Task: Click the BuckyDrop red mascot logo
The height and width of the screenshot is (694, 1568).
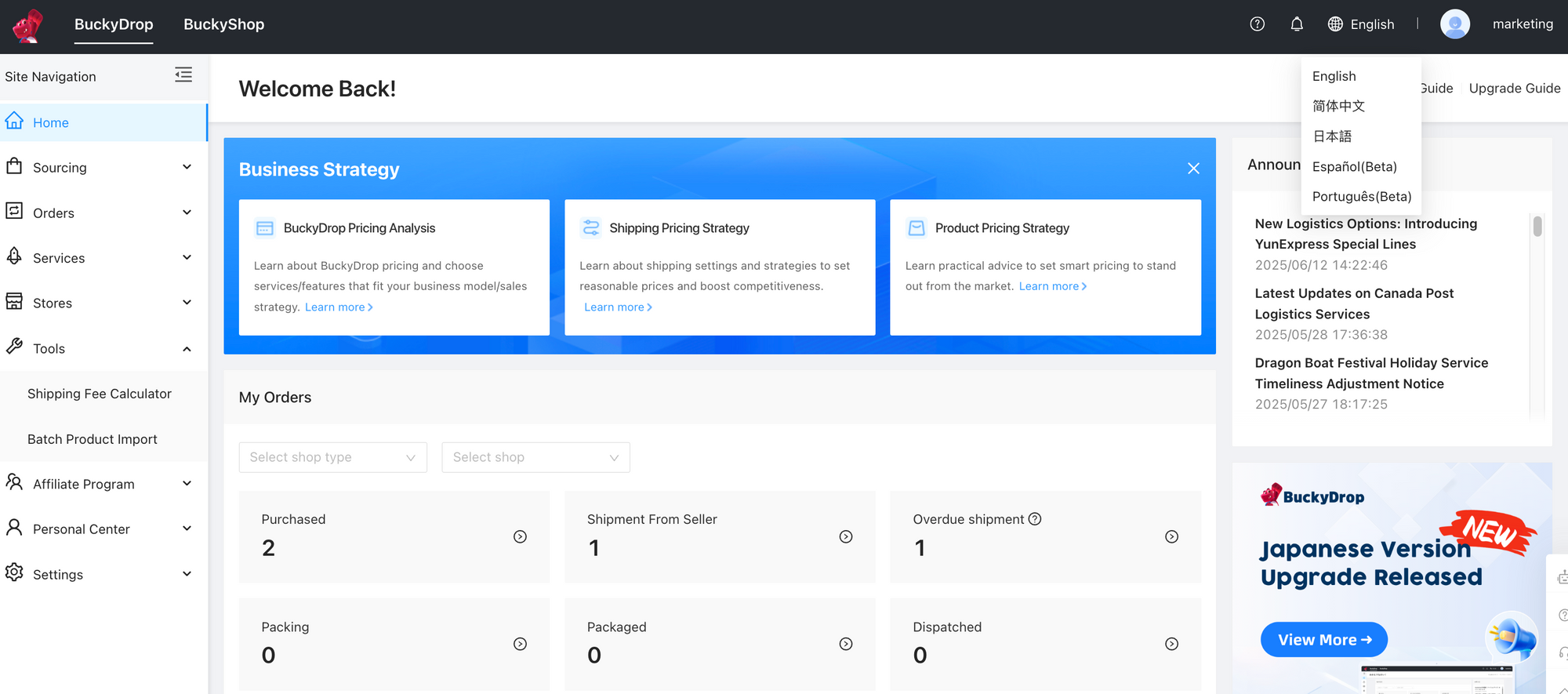Action: (28, 25)
